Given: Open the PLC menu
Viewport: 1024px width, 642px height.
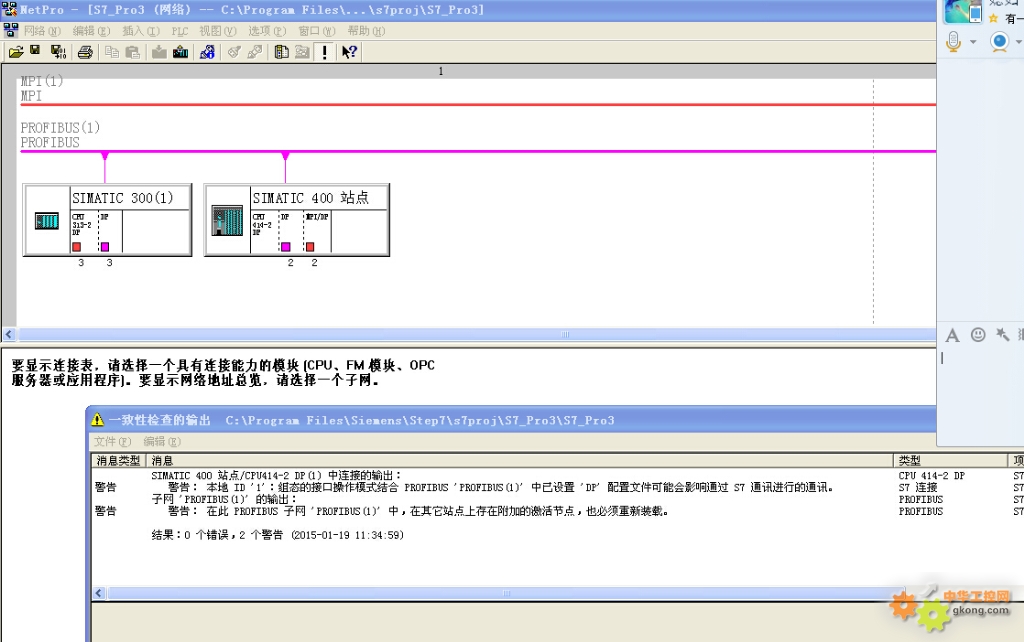Looking at the screenshot, I should pyautogui.click(x=180, y=31).
